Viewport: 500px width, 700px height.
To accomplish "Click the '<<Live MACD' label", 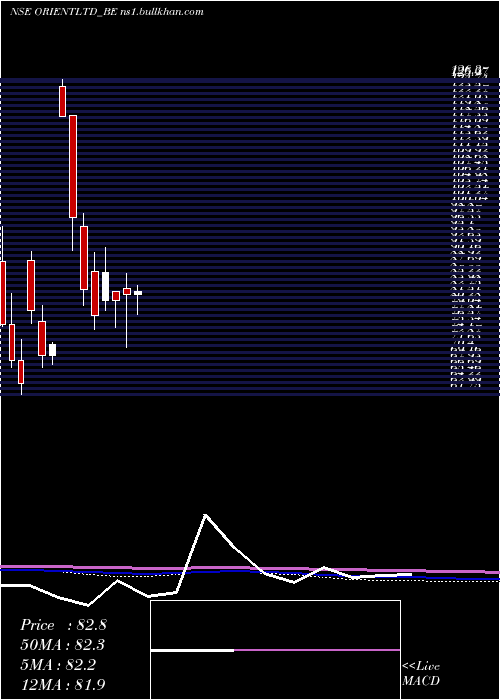I will (421, 673).
